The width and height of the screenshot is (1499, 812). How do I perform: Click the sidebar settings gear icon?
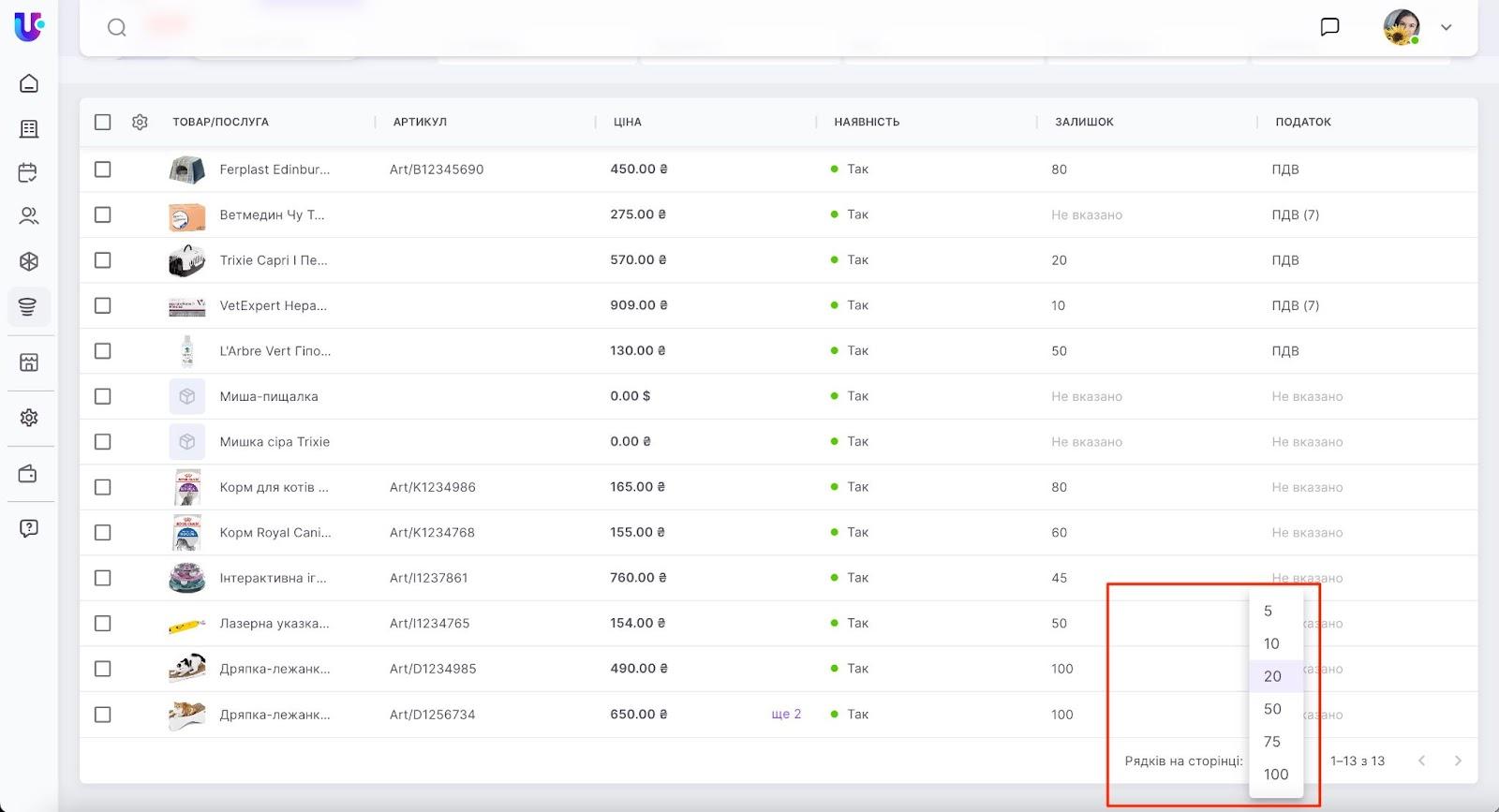(29, 418)
